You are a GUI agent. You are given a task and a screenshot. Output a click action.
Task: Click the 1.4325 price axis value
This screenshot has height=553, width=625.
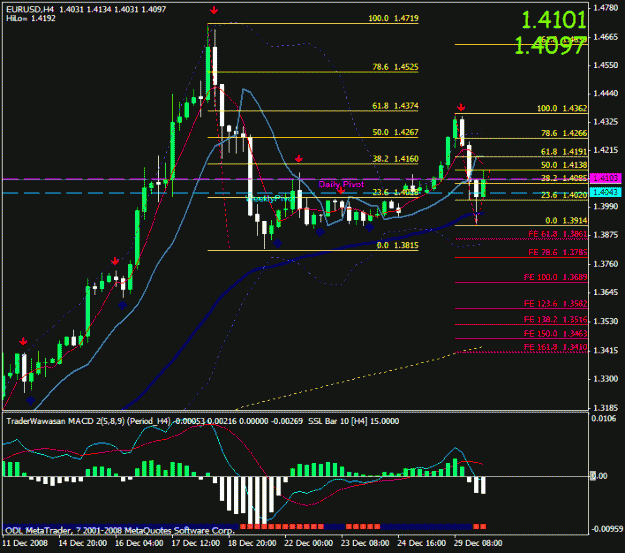tap(606, 122)
